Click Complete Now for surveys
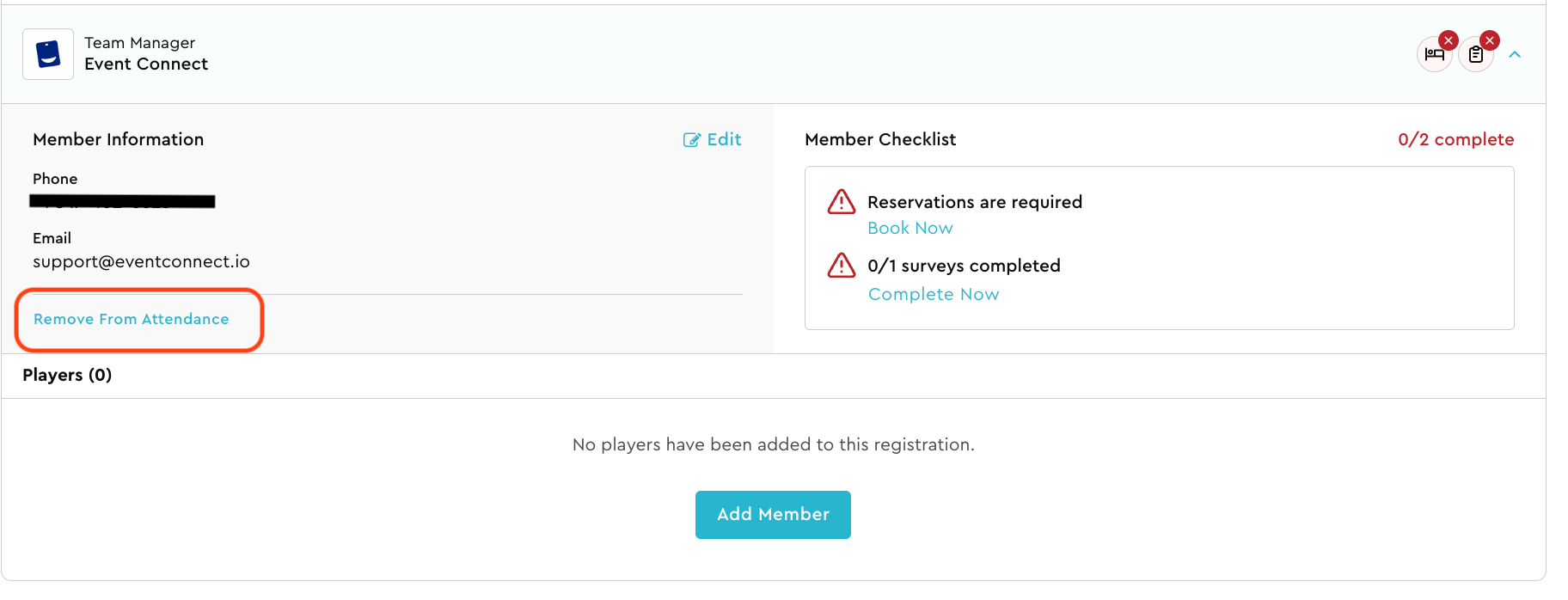 click(934, 294)
